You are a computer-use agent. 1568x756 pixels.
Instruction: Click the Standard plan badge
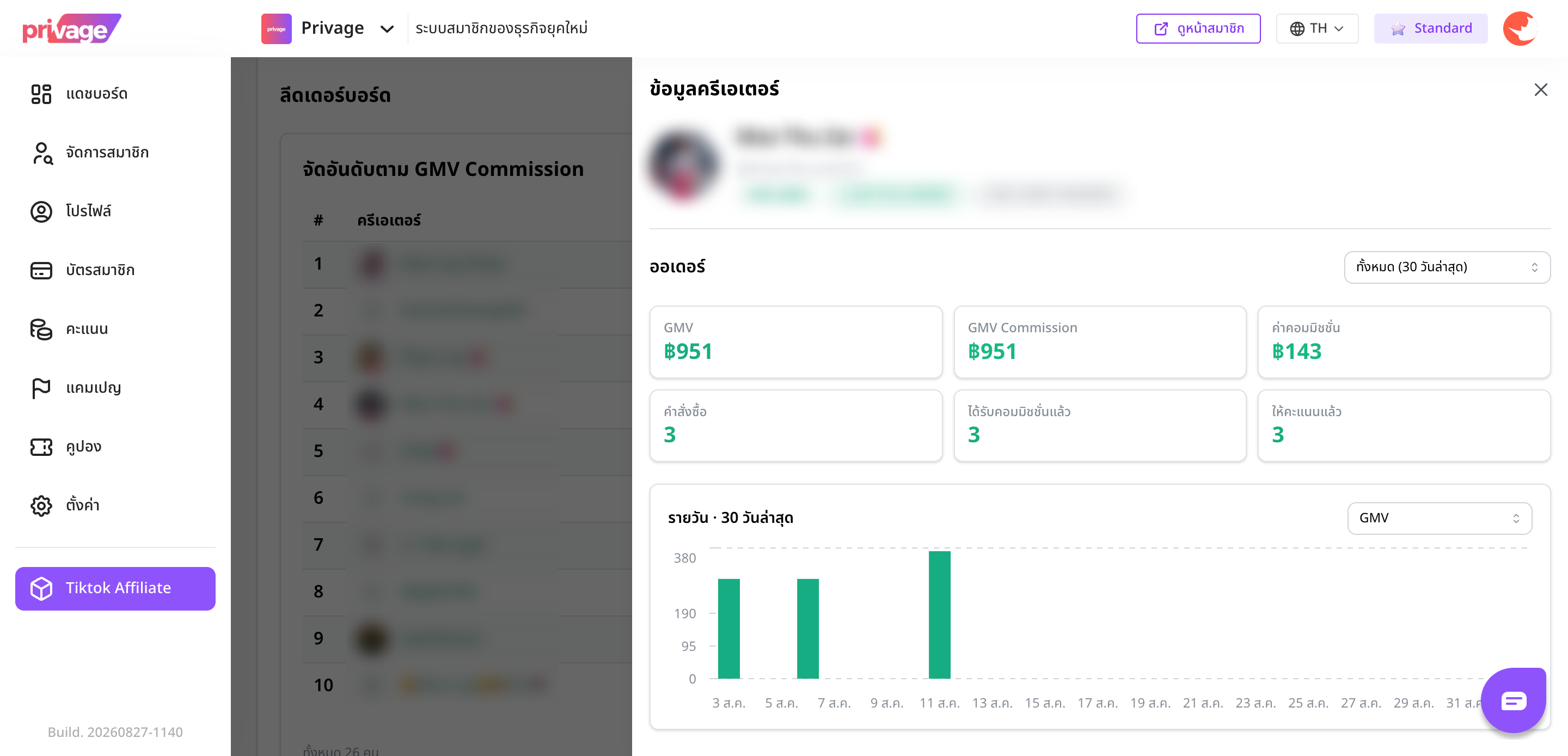[x=1430, y=29]
